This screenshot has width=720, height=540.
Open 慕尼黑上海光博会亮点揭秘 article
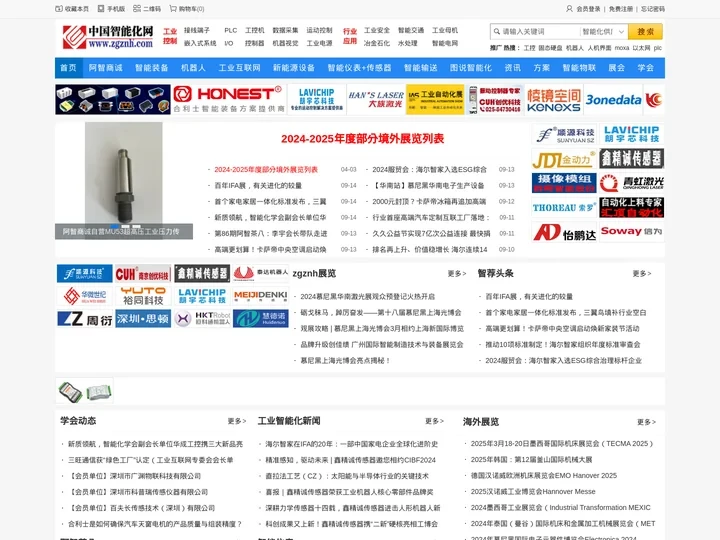tap(345, 360)
